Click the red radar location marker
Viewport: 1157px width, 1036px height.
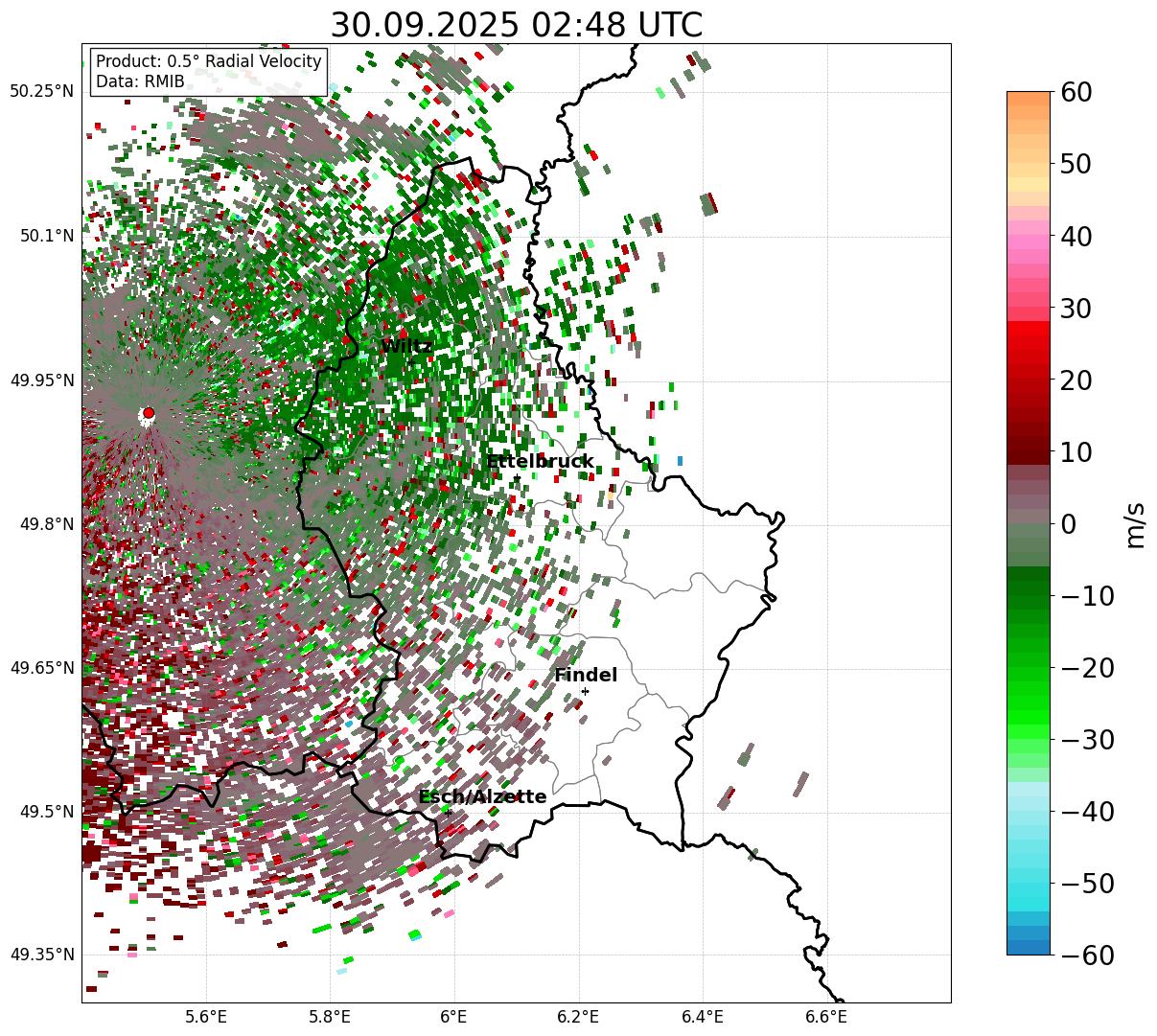(149, 413)
